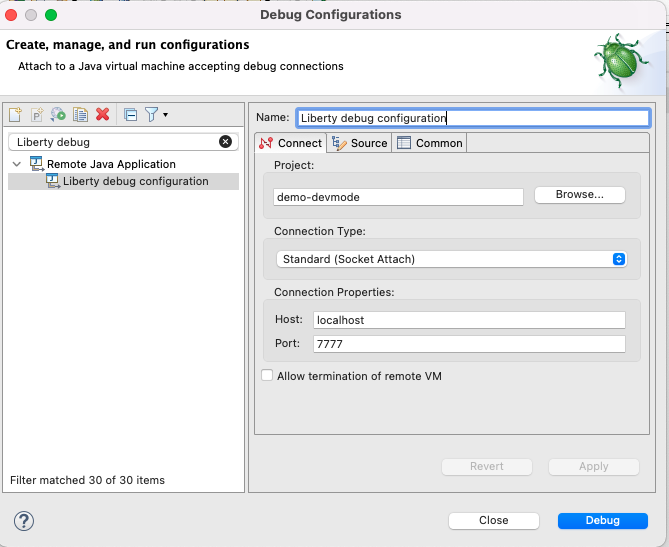Enable Allow termination of remote VM

pos(267,376)
